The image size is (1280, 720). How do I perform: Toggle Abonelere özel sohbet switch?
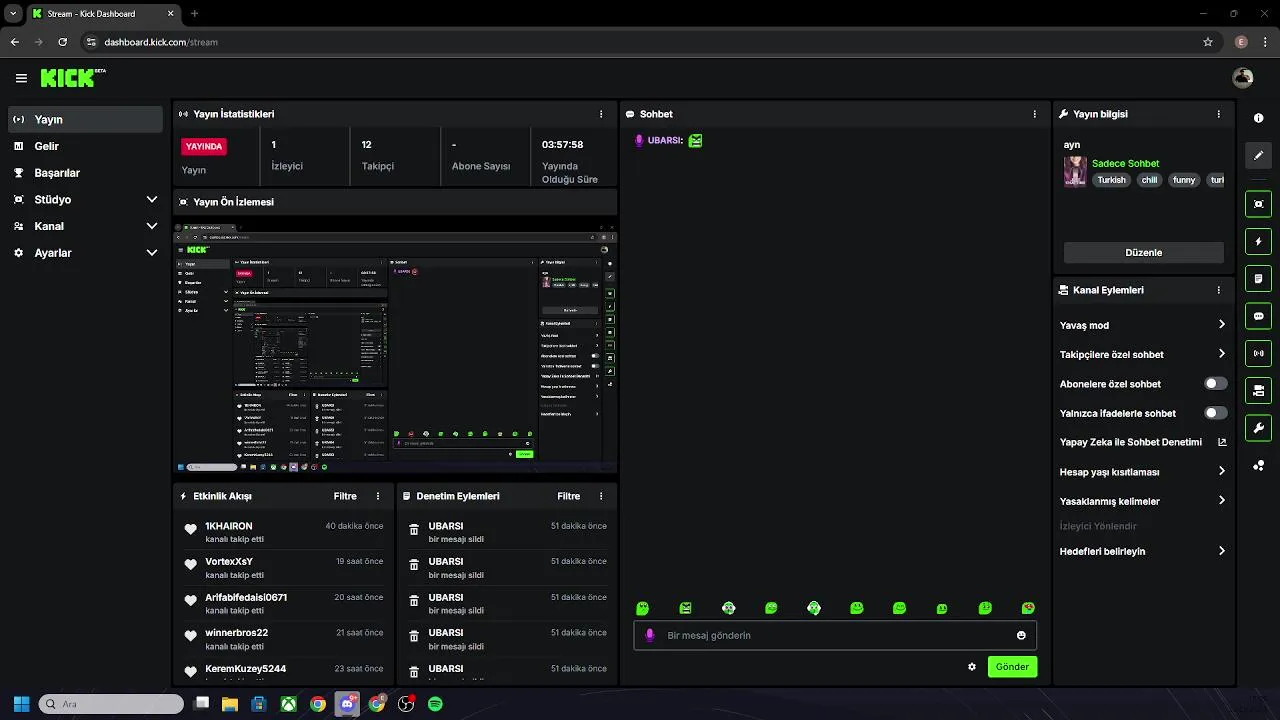pos(1215,384)
